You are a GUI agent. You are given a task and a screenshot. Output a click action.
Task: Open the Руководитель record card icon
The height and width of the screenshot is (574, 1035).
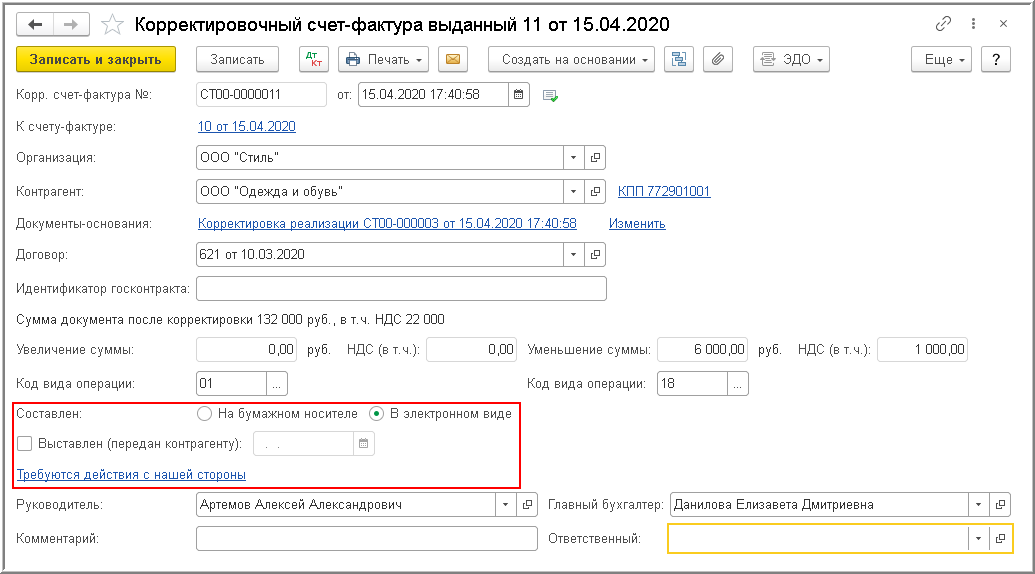tap(527, 505)
